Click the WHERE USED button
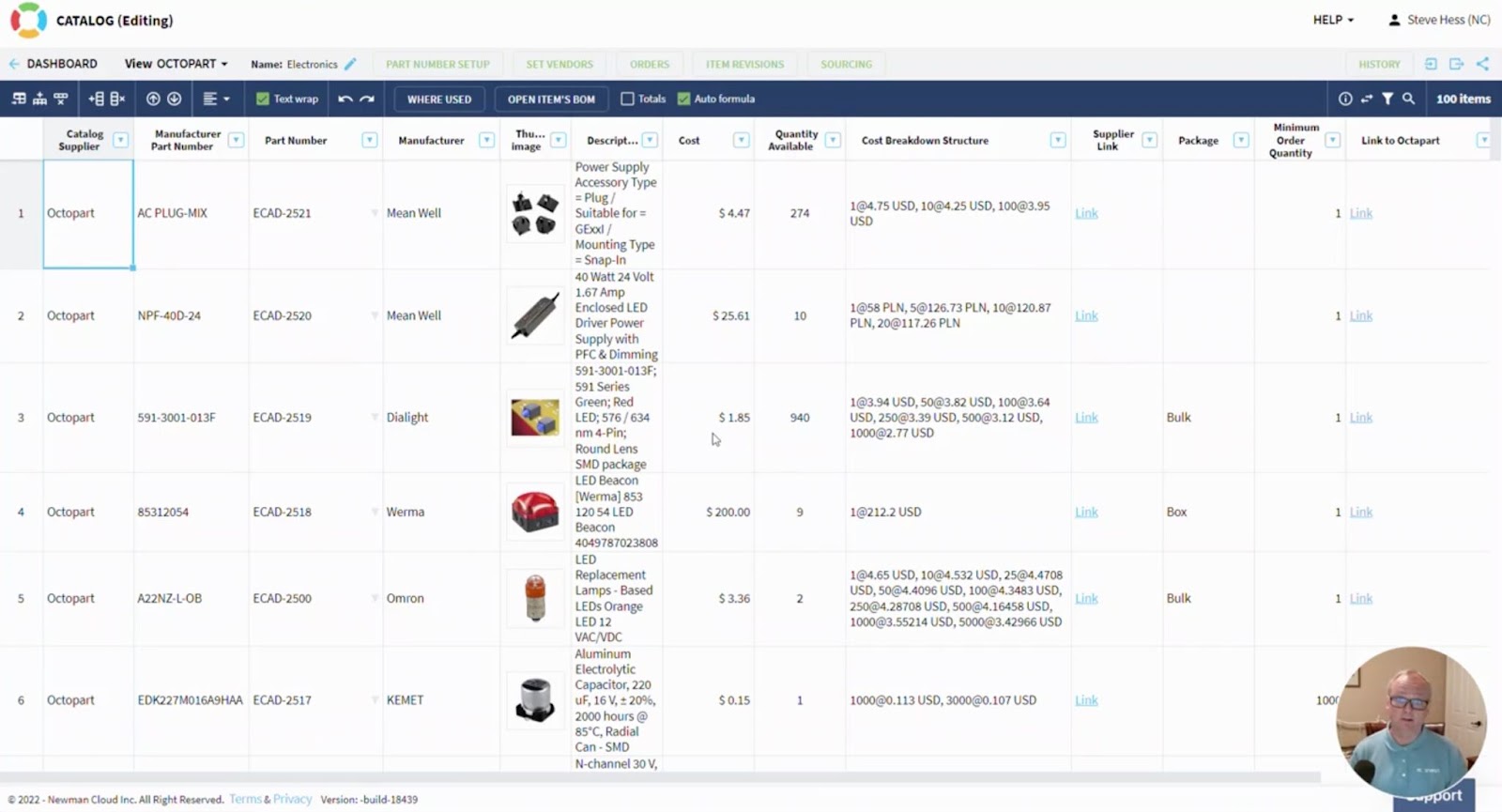1502x812 pixels. [x=439, y=99]
